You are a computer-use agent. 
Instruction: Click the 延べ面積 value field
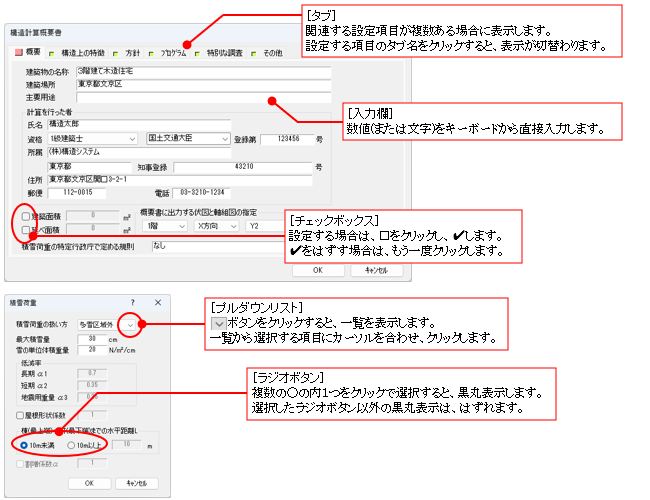pos(93,228)
